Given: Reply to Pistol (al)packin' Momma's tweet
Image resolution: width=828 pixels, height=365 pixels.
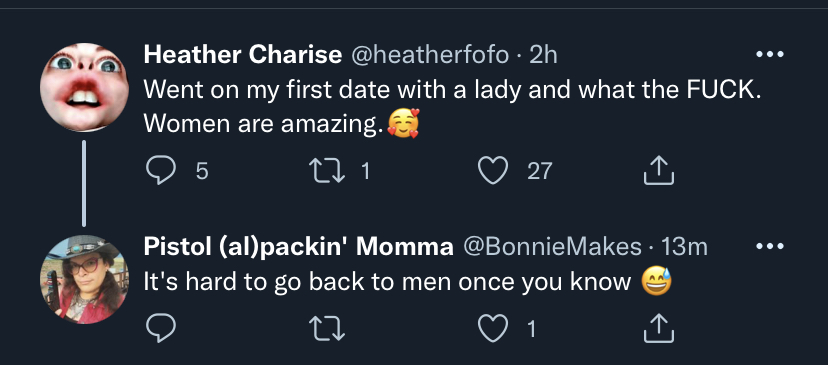Looking at the screenshot, I should [161, 329].
